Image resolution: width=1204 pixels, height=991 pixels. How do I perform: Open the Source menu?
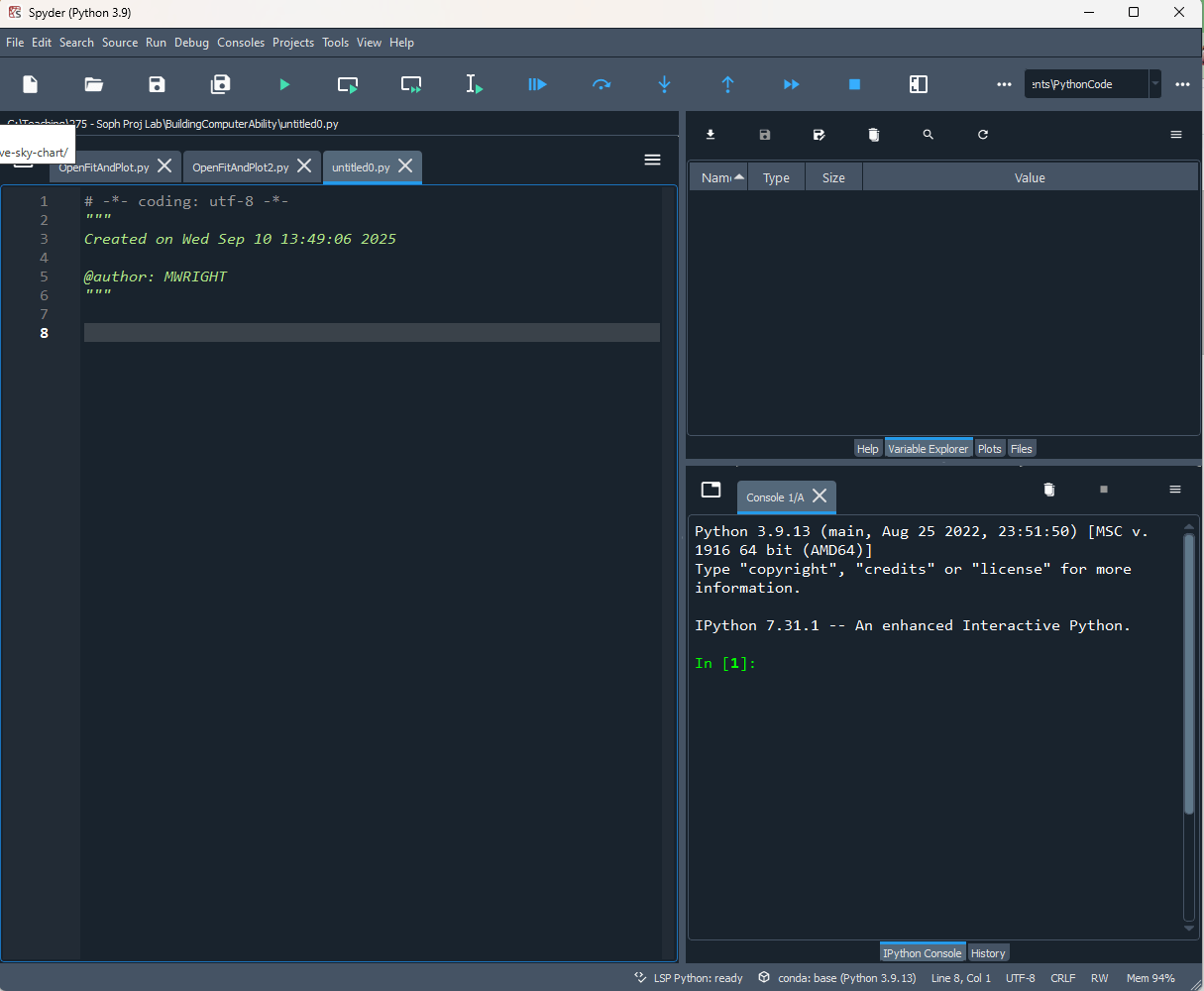pos(120,43)
